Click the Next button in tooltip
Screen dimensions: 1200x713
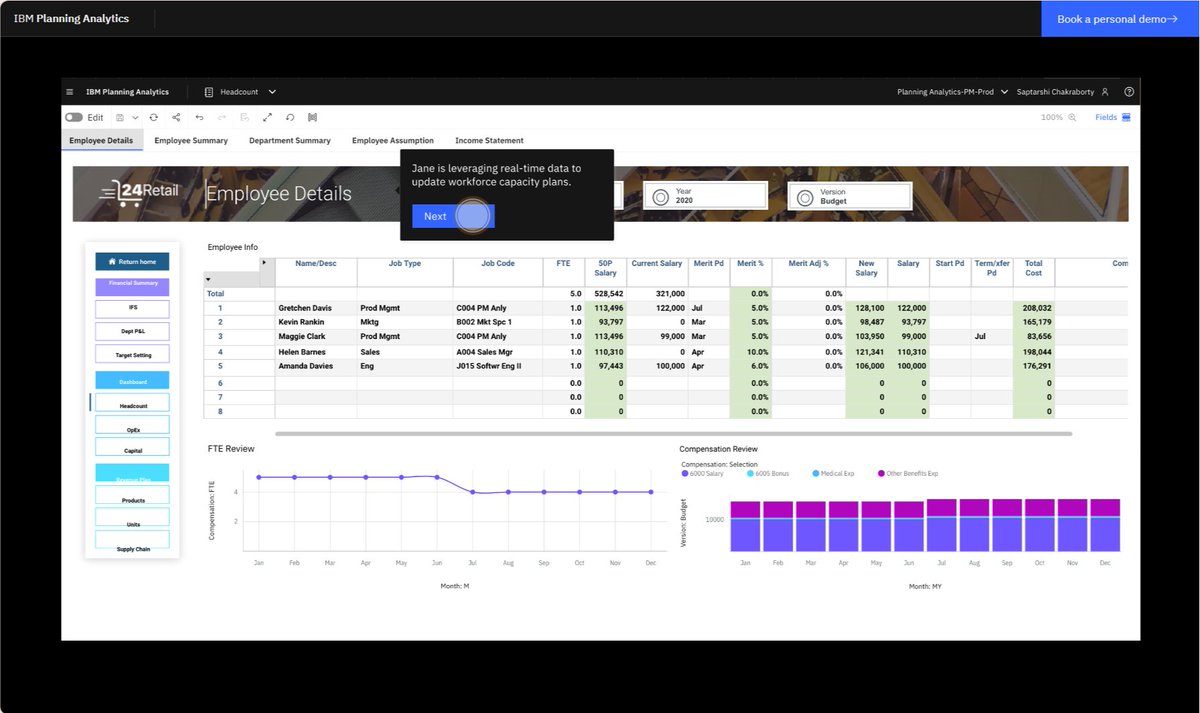[x=453, y=216]
